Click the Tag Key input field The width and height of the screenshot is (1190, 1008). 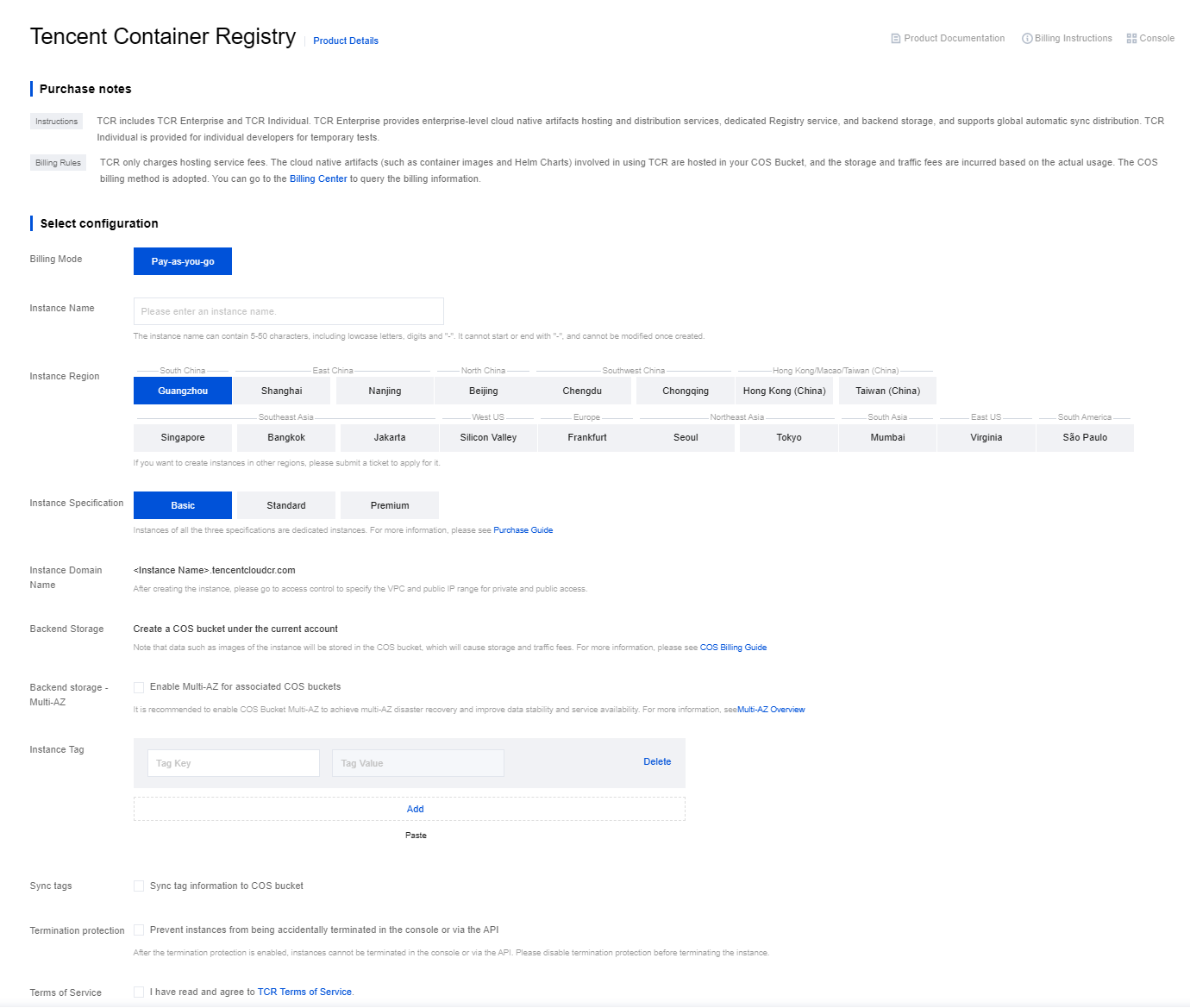[234, 763]
